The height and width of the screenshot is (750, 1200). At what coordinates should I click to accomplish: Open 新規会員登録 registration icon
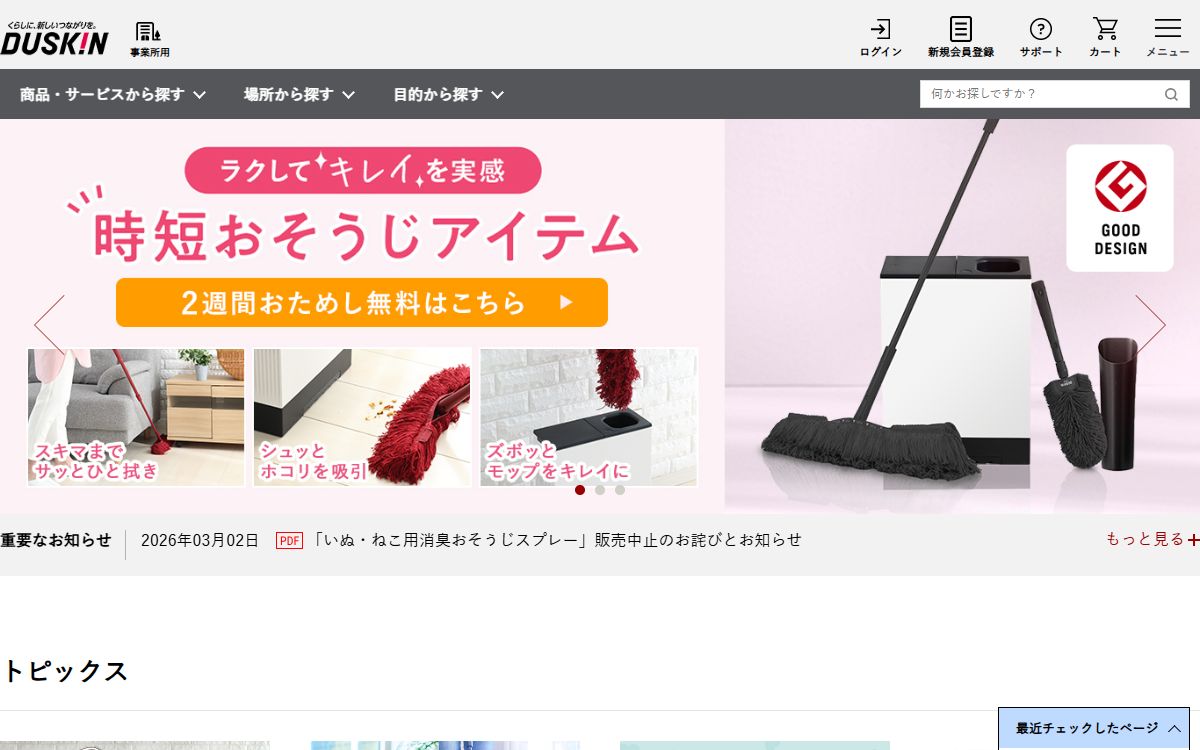point(960,38)
